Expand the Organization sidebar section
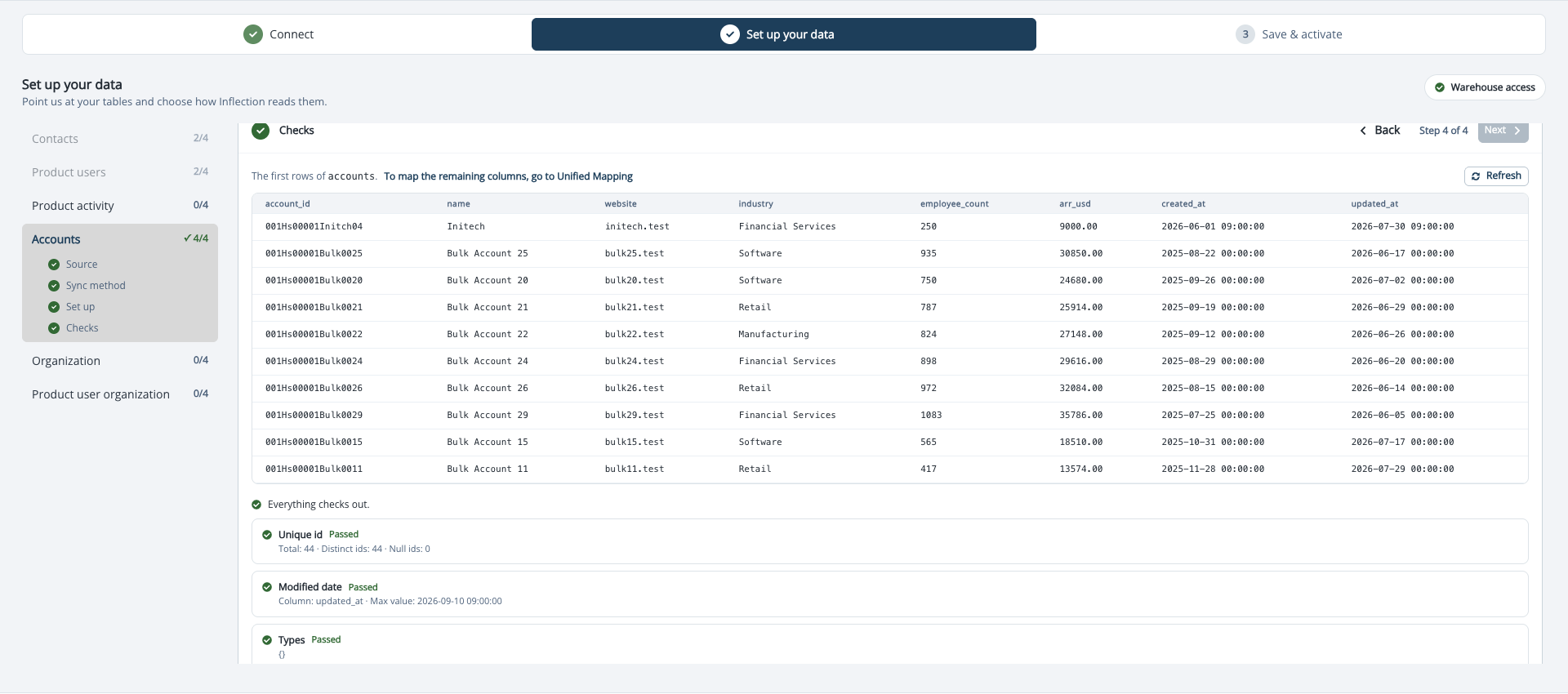Image resolution: width=1568 pixels, height=694 pixels. point(120,361)
